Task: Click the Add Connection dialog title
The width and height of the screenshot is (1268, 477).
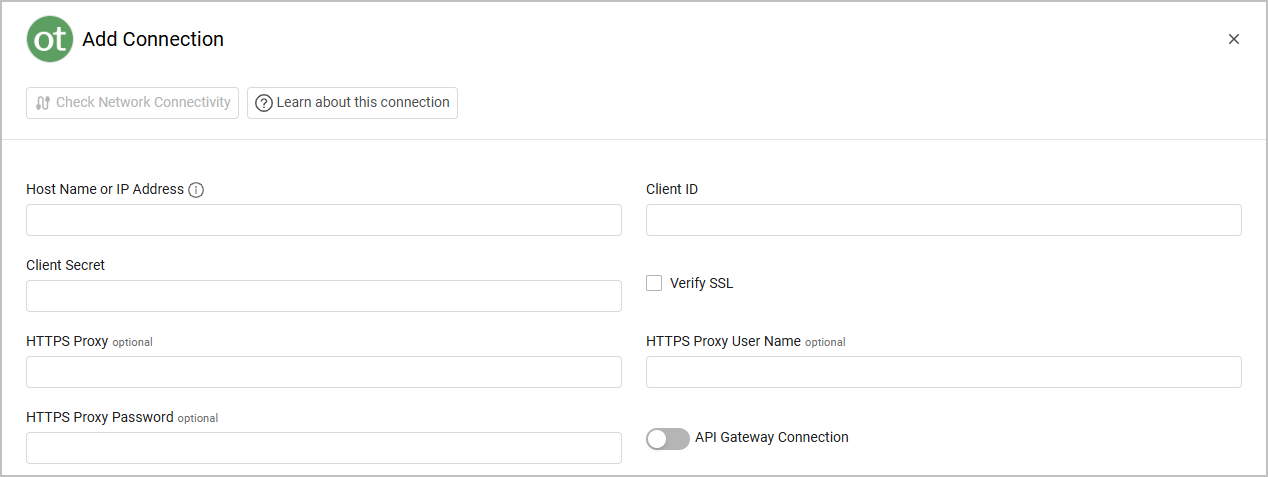Action: [153, 39]
